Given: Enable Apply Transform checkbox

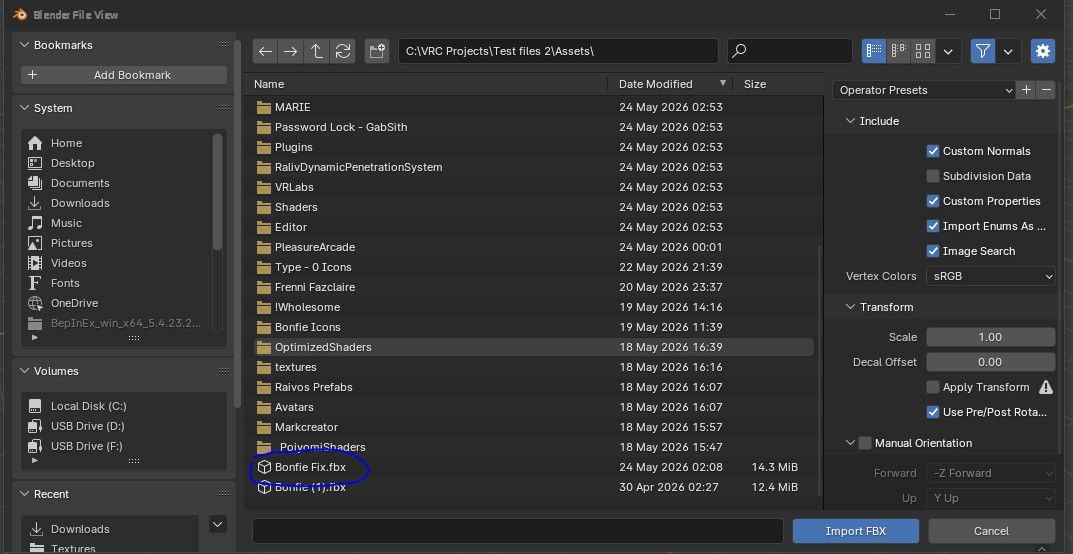Looking at the screenshot, I should click(x=933, y=387).
